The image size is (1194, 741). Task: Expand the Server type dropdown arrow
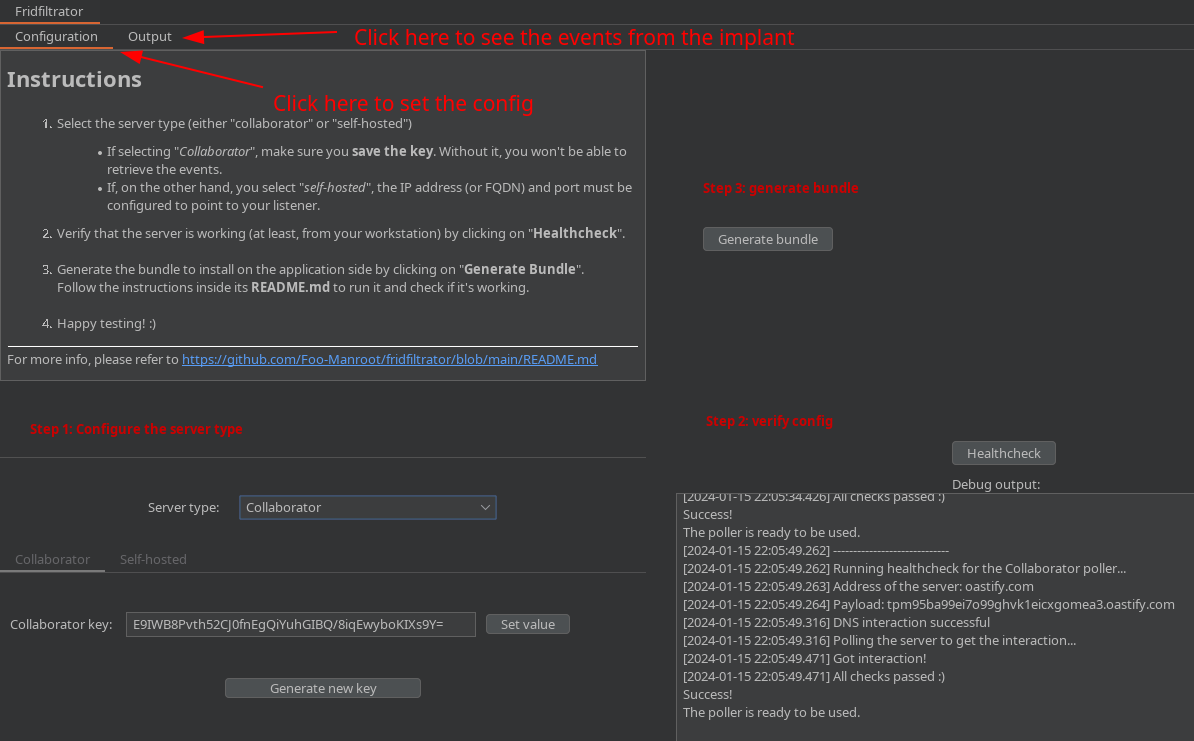pos(485,507)
